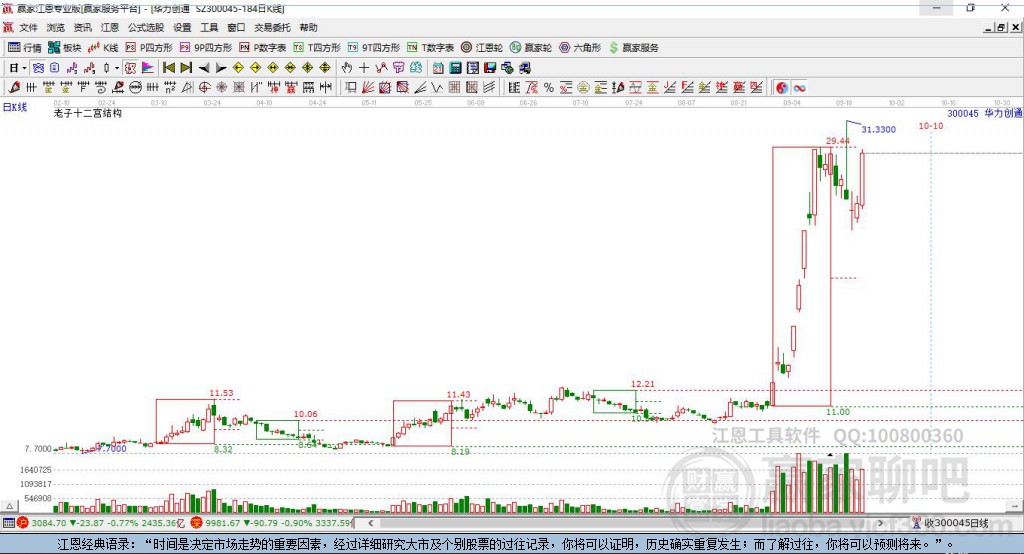Image resolution: width=1024 pixels, height=554 pixels.
Task: Open the calculator icon
Action: click(455, 68)
